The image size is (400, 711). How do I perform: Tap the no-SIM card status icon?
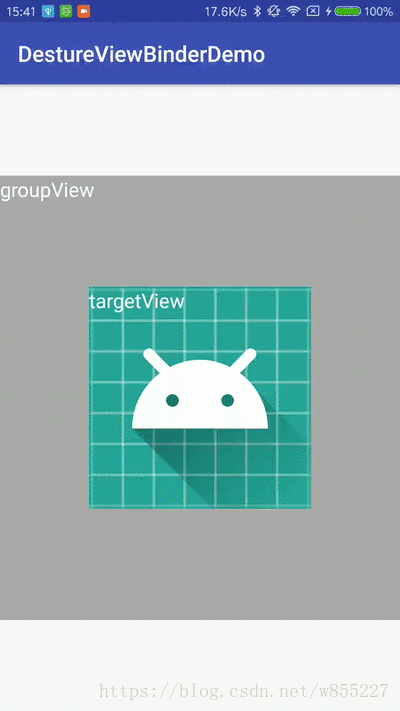pos(313,11)
